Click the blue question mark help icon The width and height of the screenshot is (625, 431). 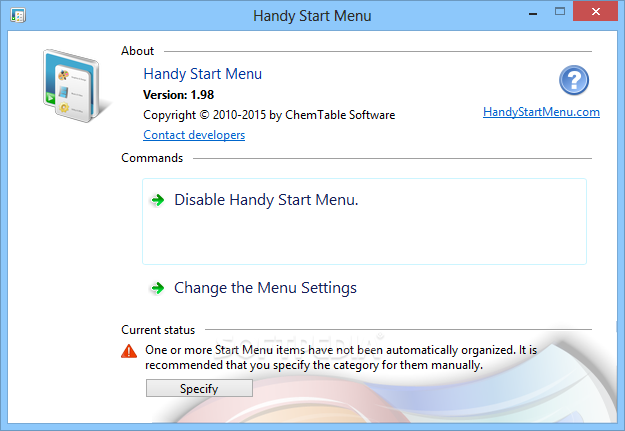[x=574, y=80]
